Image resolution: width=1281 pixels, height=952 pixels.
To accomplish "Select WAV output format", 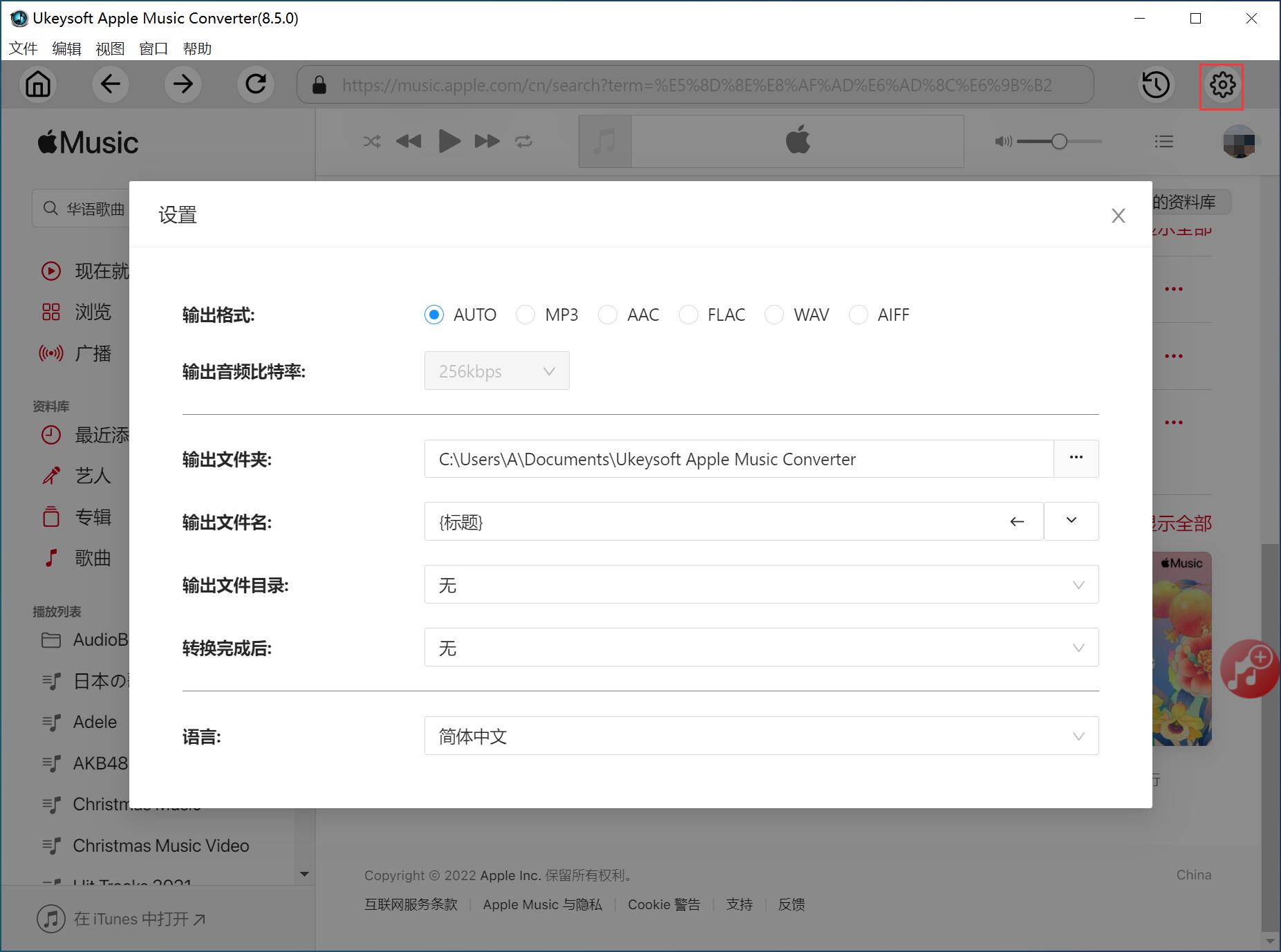I will (796, 315).
